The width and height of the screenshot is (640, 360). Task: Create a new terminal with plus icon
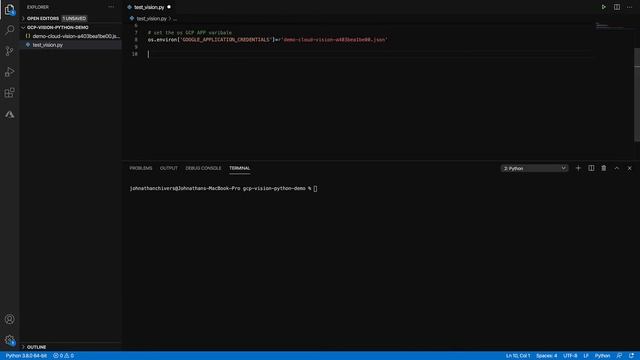(x=578, y=168)
